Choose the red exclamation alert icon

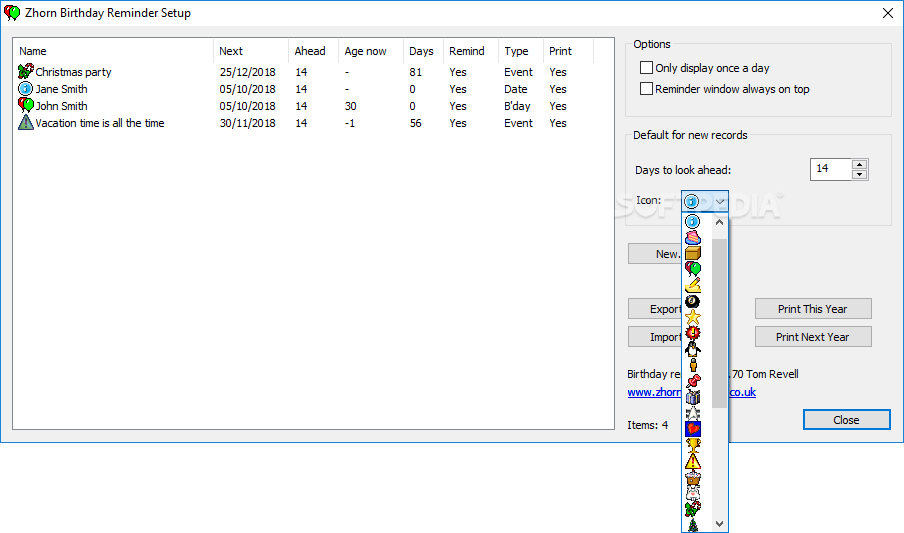tap(692, 333)
